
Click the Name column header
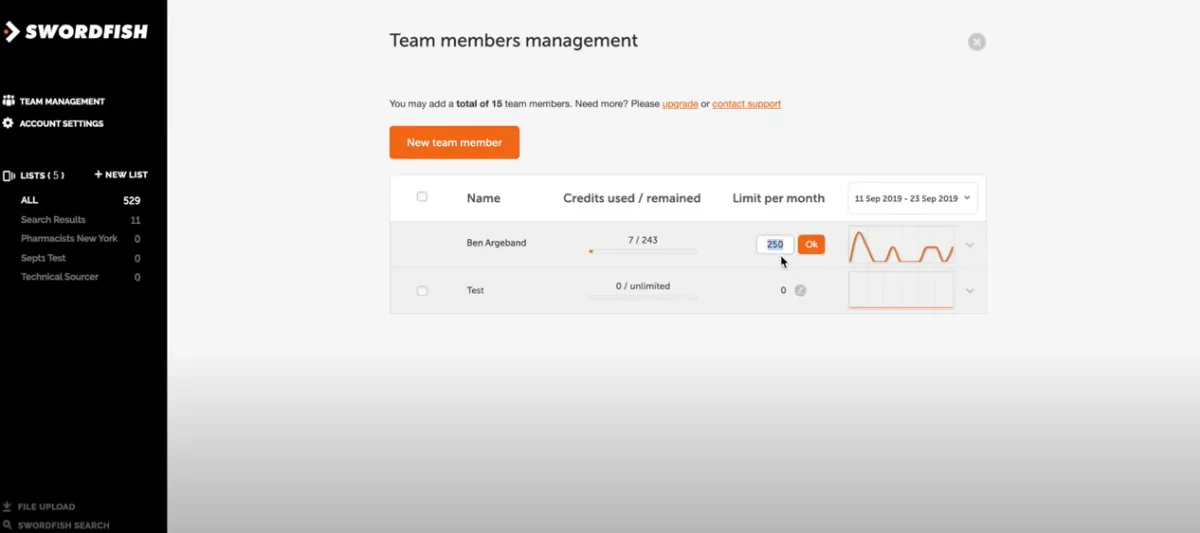tap(483, 198)
